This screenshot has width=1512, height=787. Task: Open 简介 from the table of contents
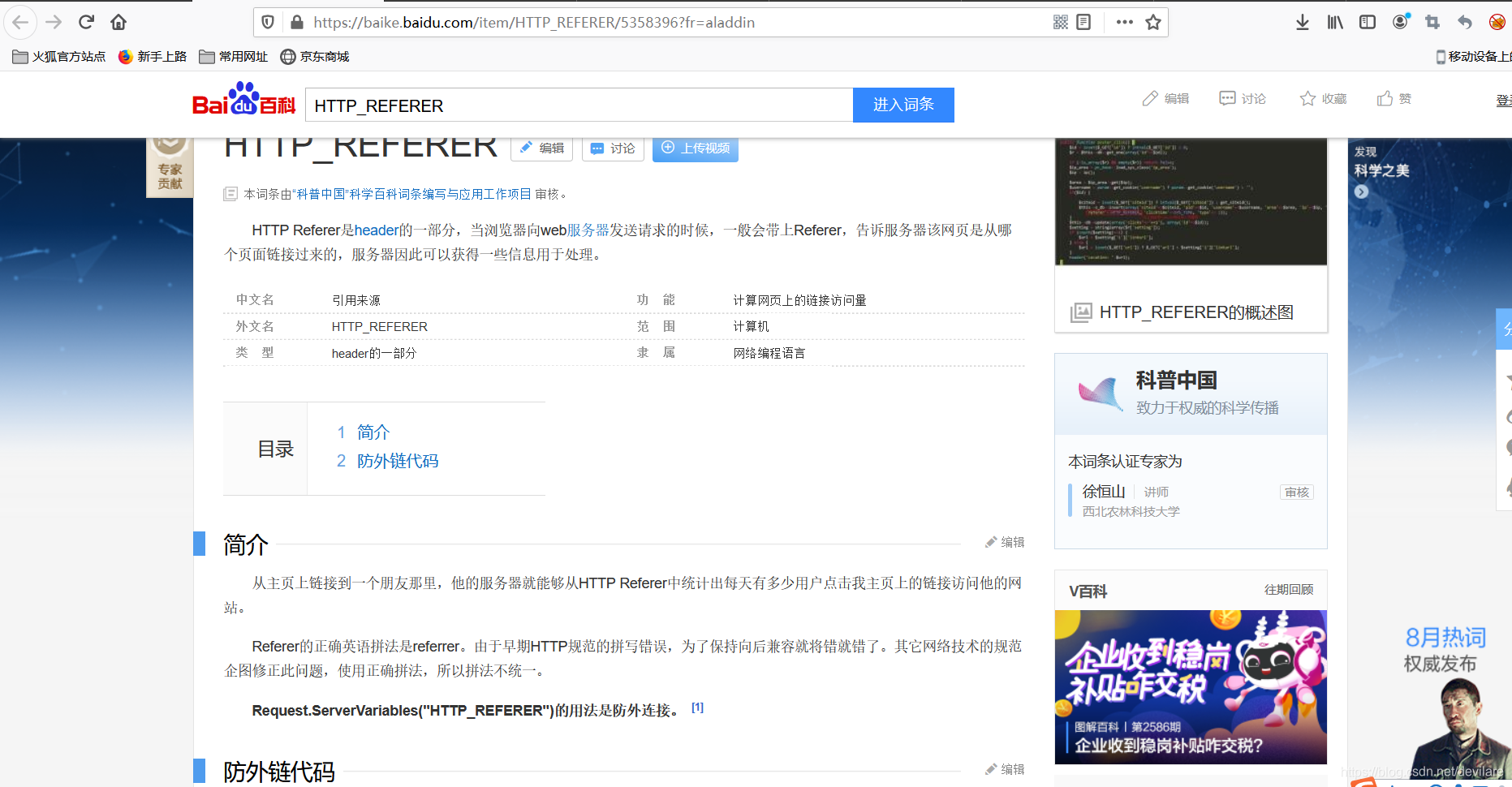click(x=373, y=432)
